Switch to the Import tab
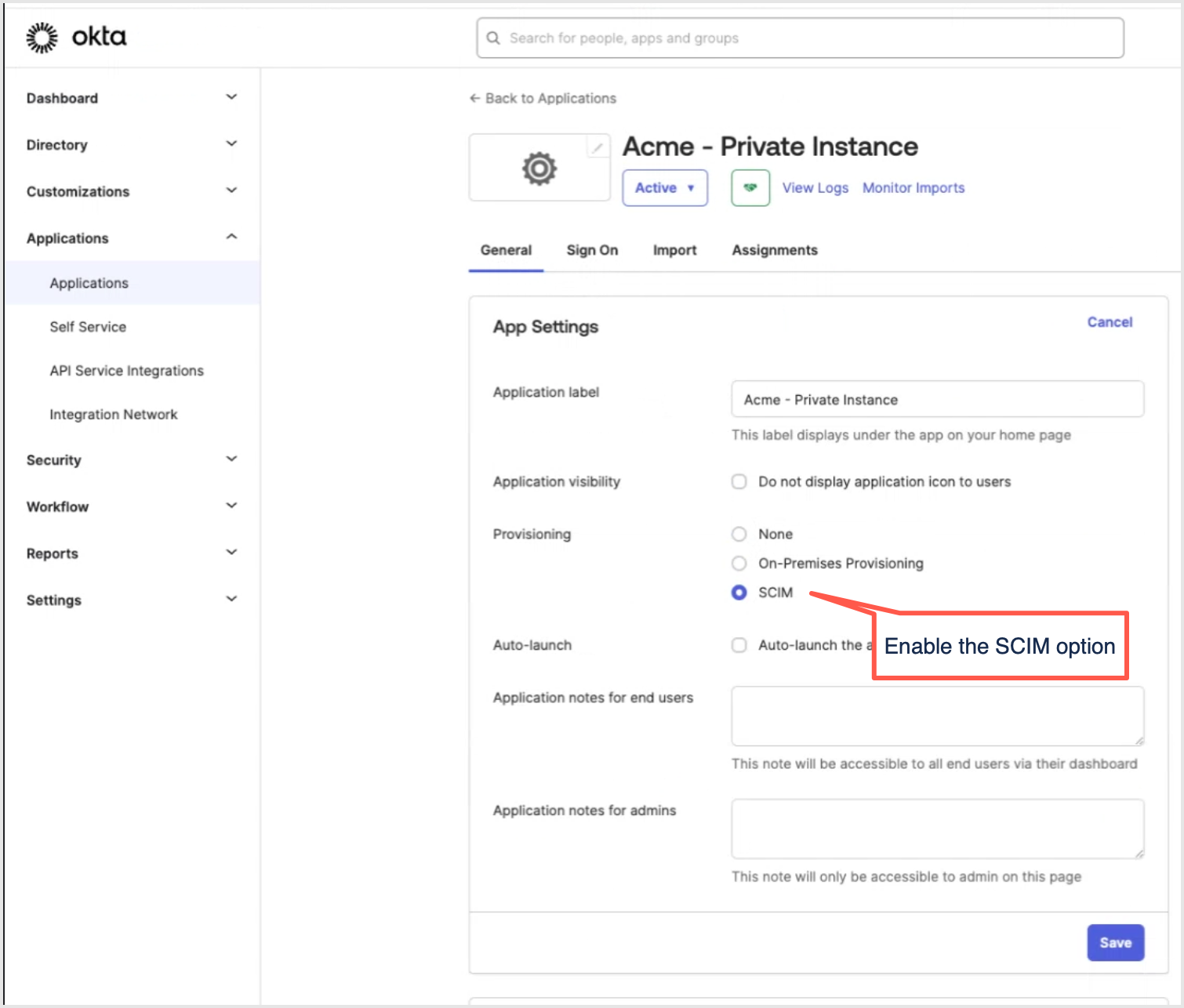 [674, 250]
